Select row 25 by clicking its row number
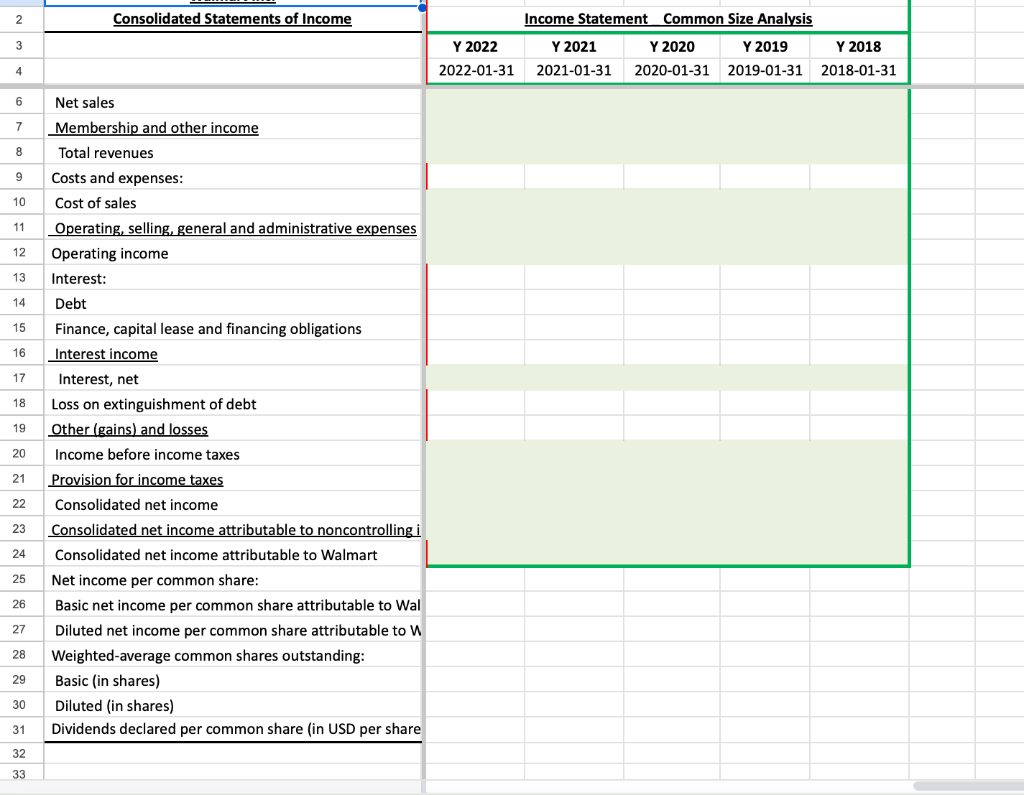This screenshot has width=1024, height=795. click(21, 579)
